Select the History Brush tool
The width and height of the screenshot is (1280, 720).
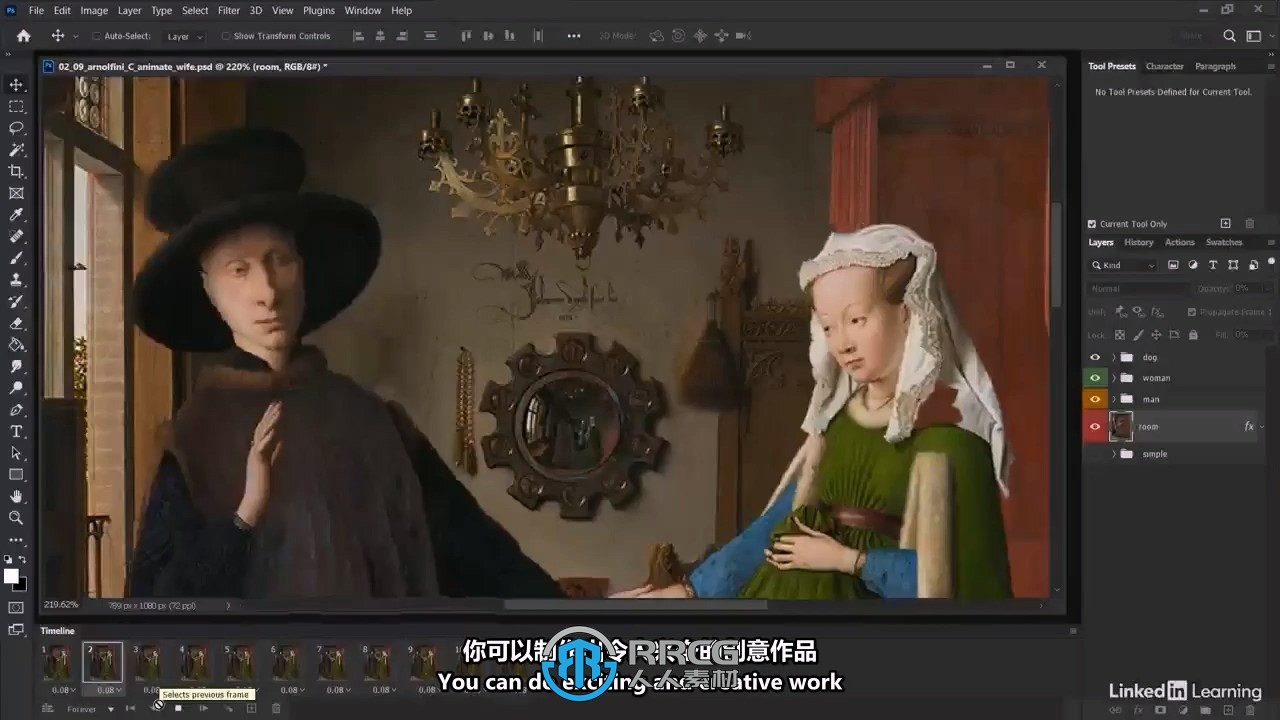(x=16, y=301)
